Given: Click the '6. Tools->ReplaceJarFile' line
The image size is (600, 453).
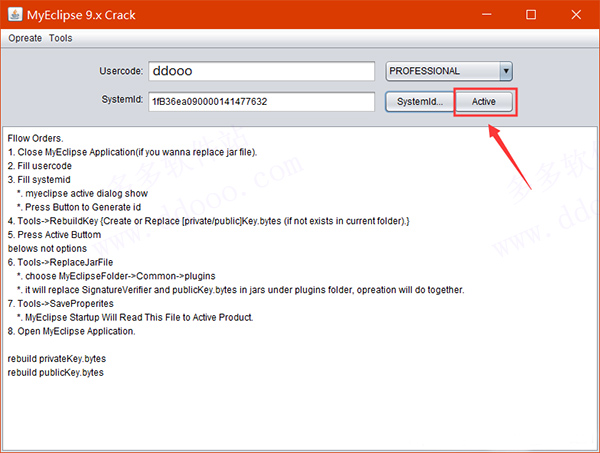Looking at the screenshot, I should point(60,262).
